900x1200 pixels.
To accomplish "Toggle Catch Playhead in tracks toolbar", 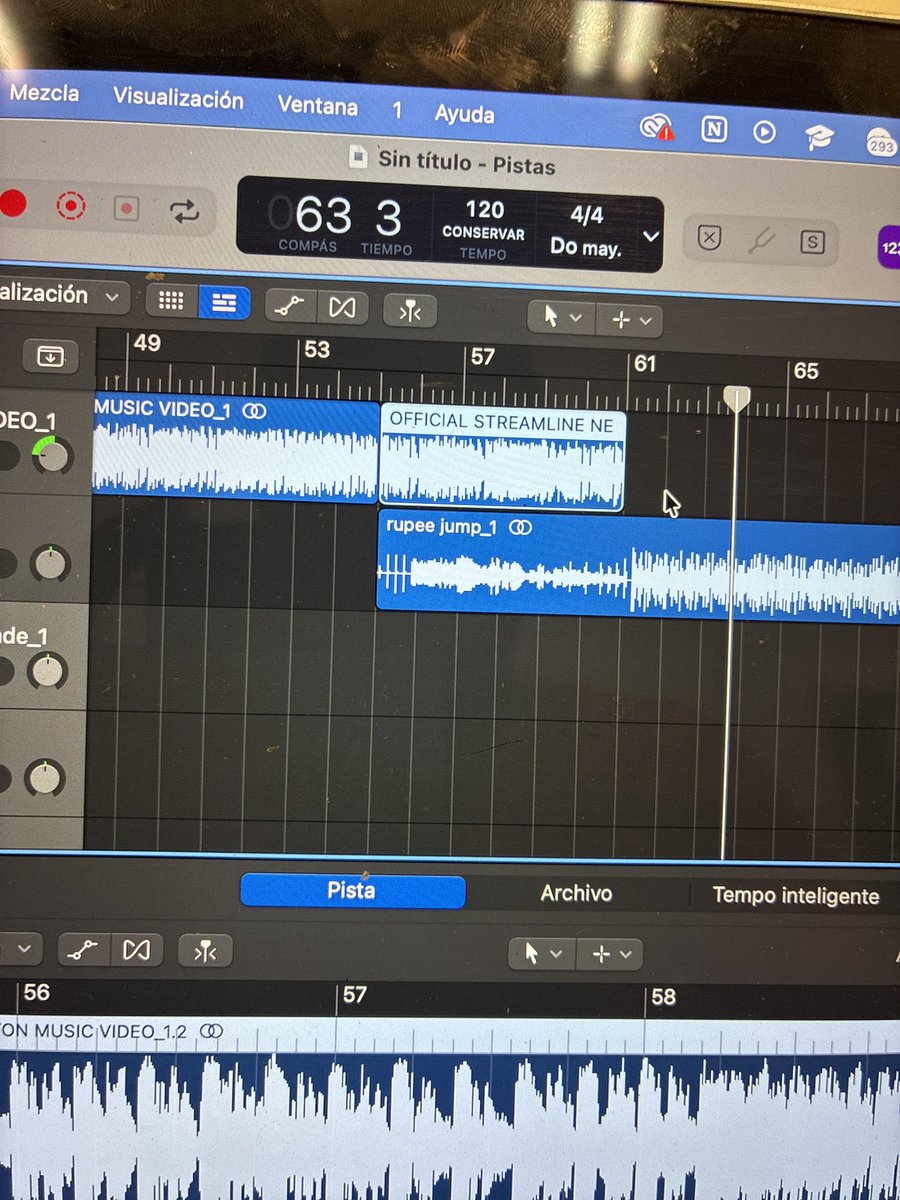I will 410,311.
